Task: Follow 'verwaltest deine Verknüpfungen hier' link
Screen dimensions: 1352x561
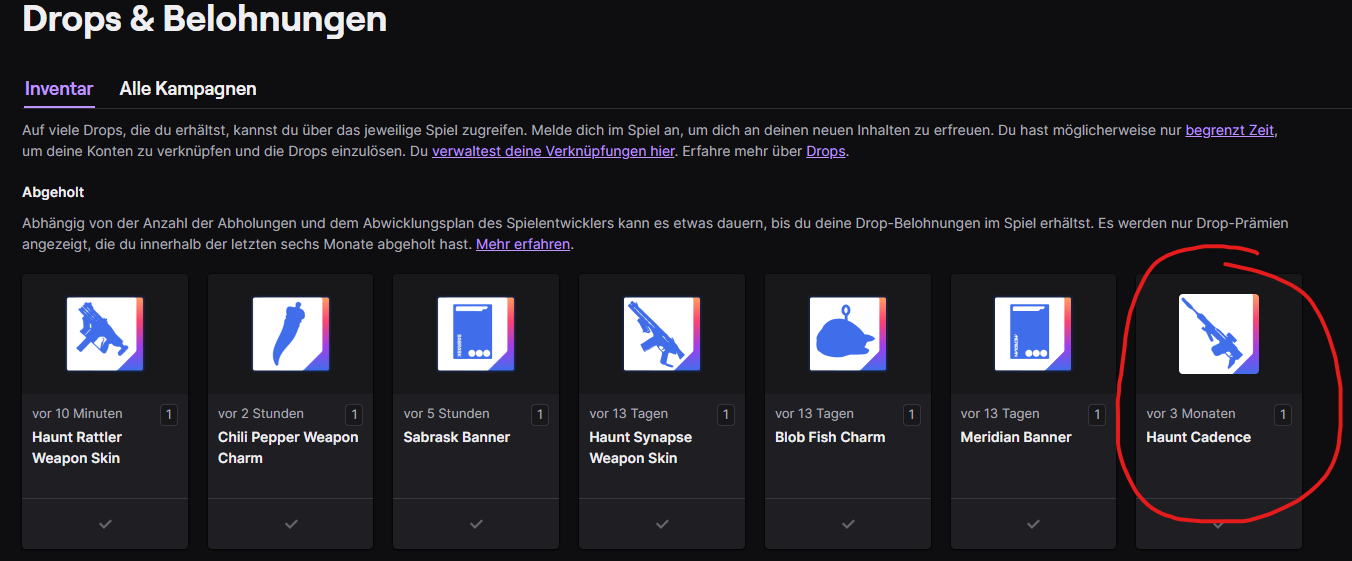Action: [553, 151]
